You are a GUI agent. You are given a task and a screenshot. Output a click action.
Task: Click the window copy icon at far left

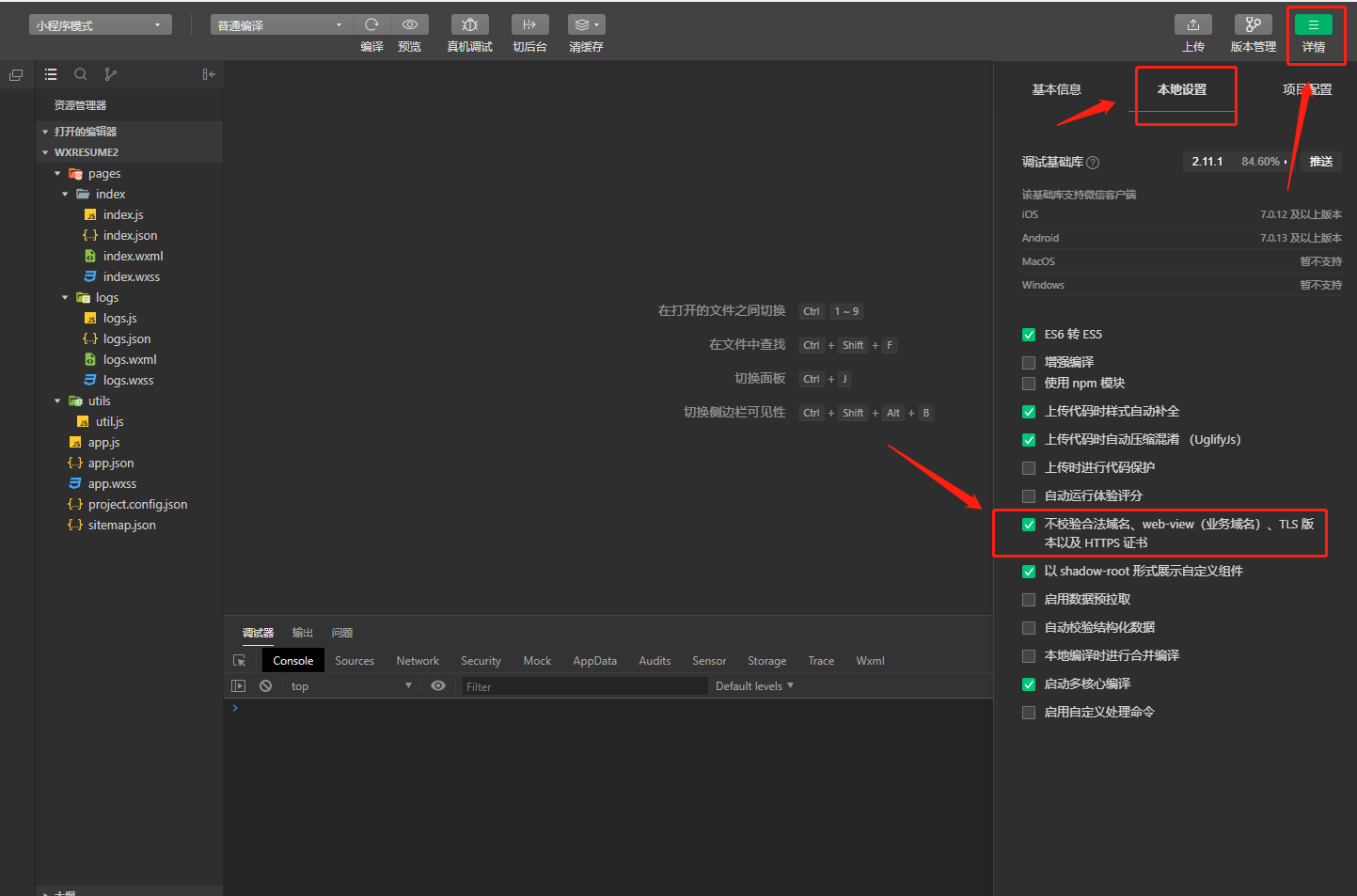pyautogui.click(x=16, y=75)
